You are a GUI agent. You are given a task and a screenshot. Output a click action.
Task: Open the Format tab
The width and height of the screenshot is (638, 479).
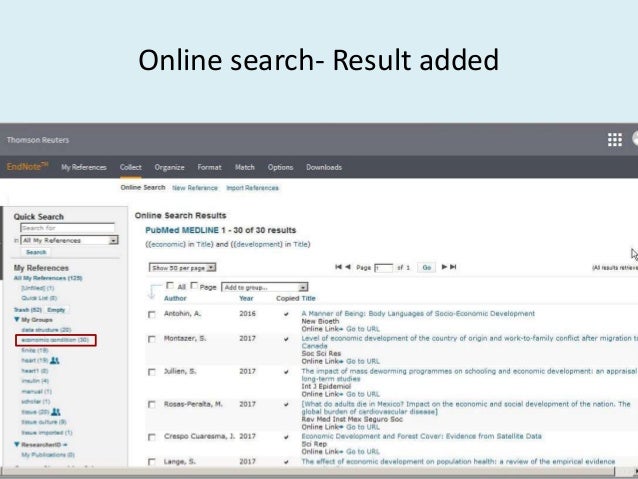click(210, 167)
